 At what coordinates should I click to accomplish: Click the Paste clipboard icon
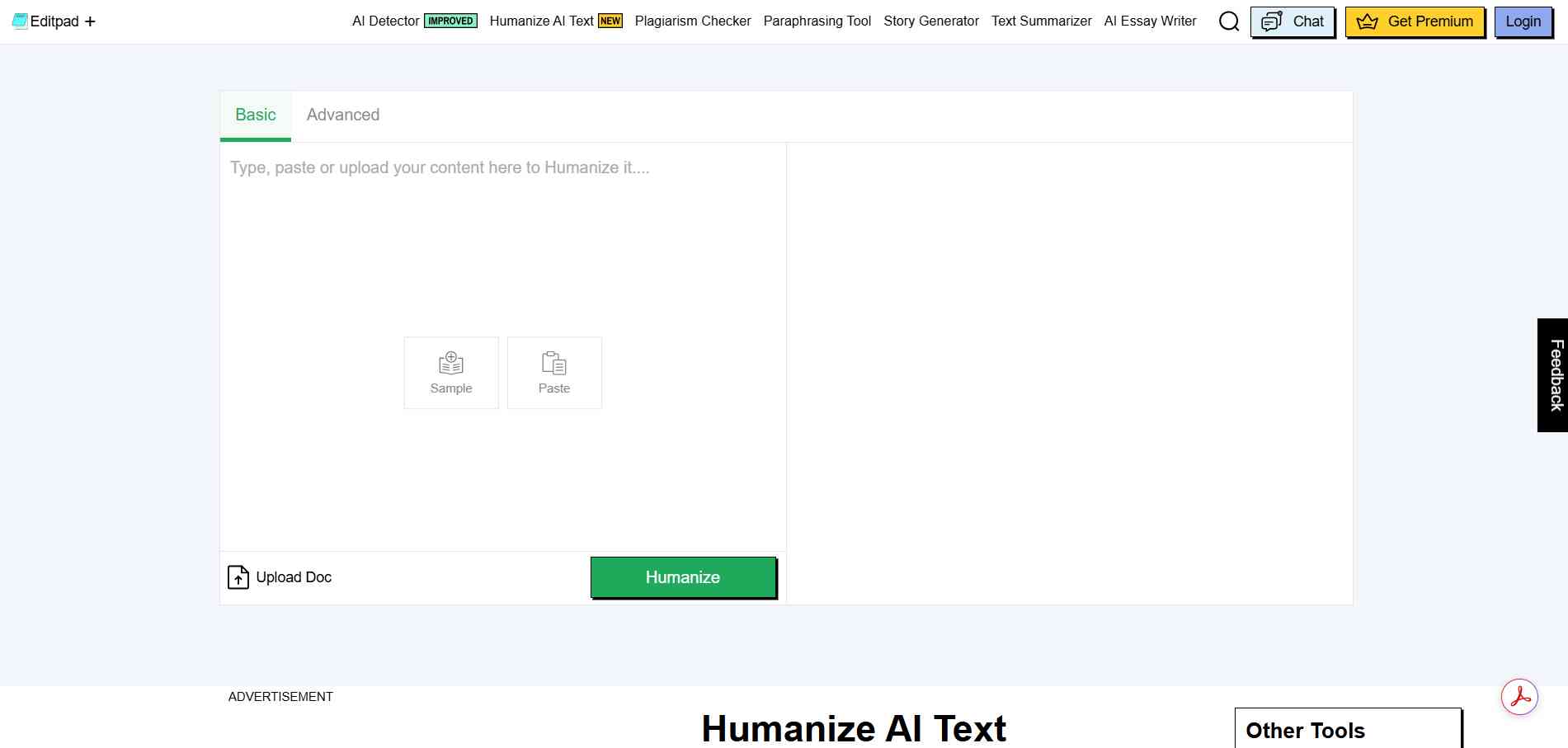(554, 363)
